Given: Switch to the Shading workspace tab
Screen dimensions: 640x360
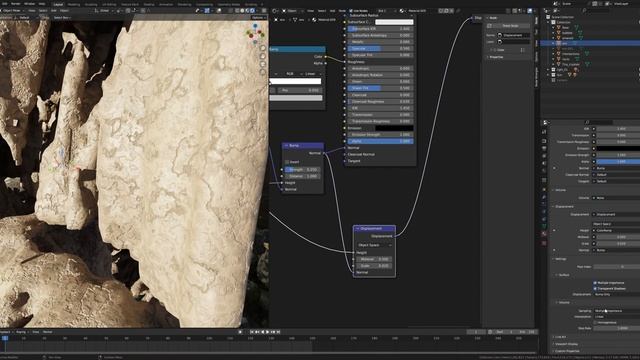Looking at the screenshot, I should 149,4.
